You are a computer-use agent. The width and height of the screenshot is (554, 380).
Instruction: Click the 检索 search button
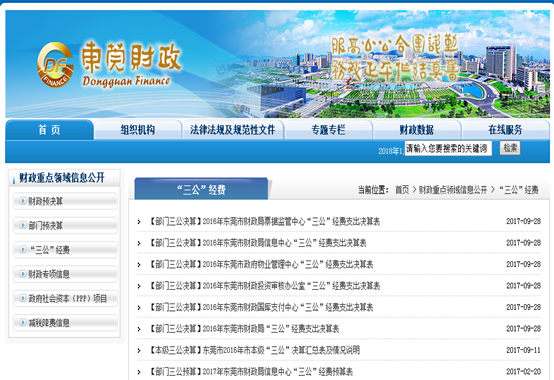[510, 148]
